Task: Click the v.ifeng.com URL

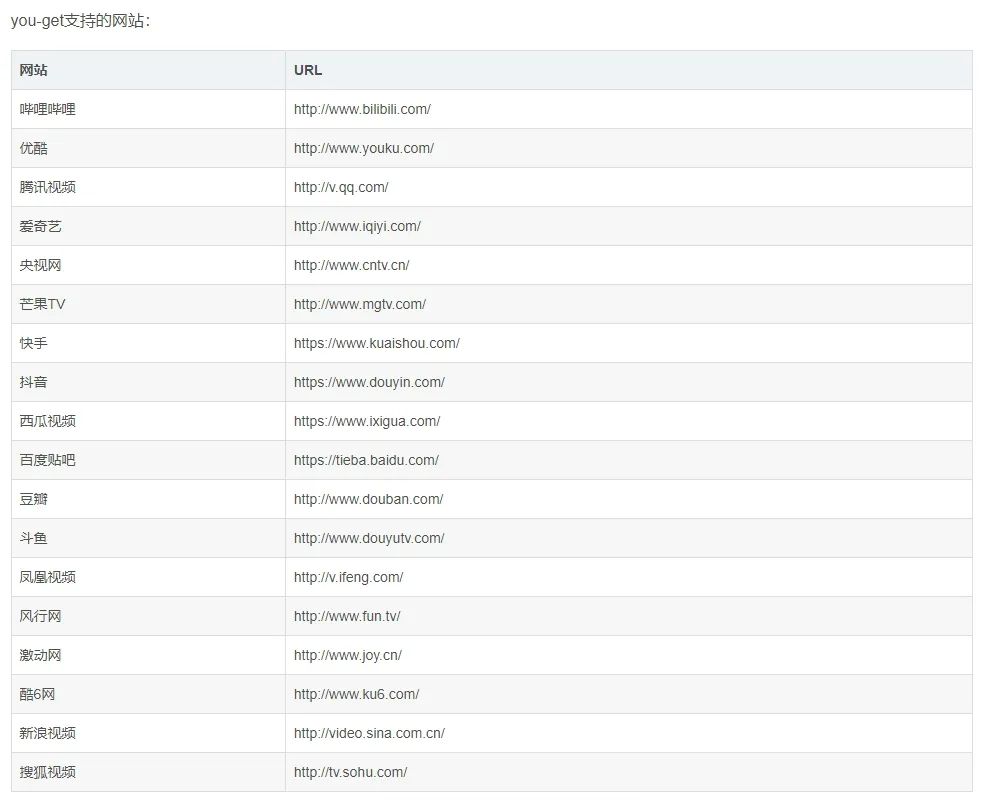Action: point(348,577)
